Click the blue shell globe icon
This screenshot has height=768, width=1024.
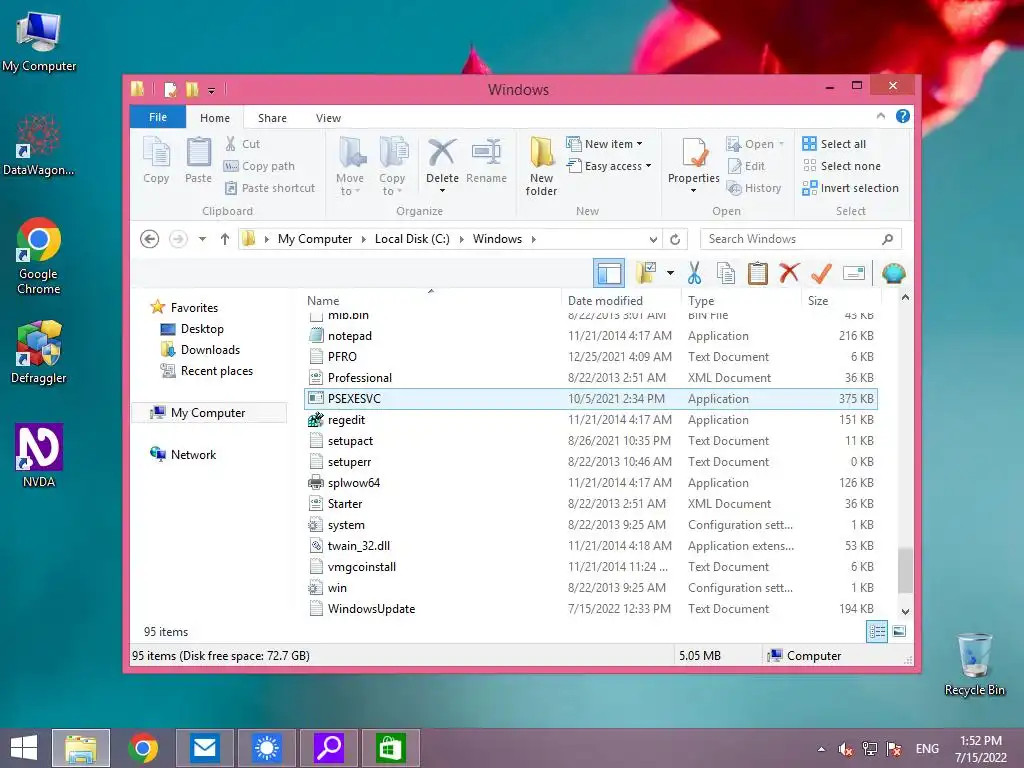(x=893, y=273)
